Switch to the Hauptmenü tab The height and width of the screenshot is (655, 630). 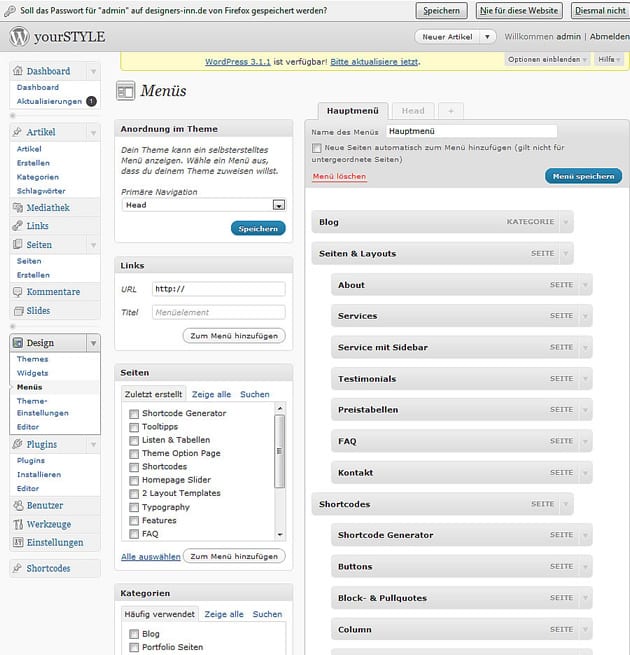click(353, 111)
